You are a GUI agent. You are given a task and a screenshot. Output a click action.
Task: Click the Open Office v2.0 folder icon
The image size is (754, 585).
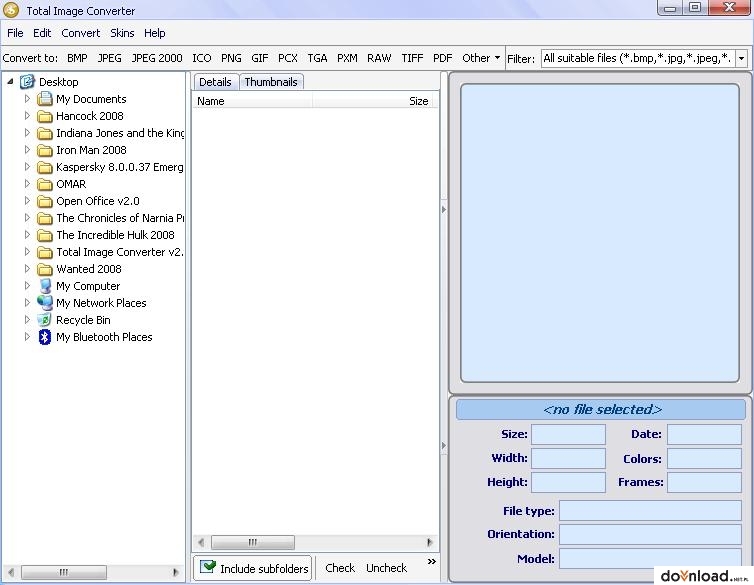[45, 201]
